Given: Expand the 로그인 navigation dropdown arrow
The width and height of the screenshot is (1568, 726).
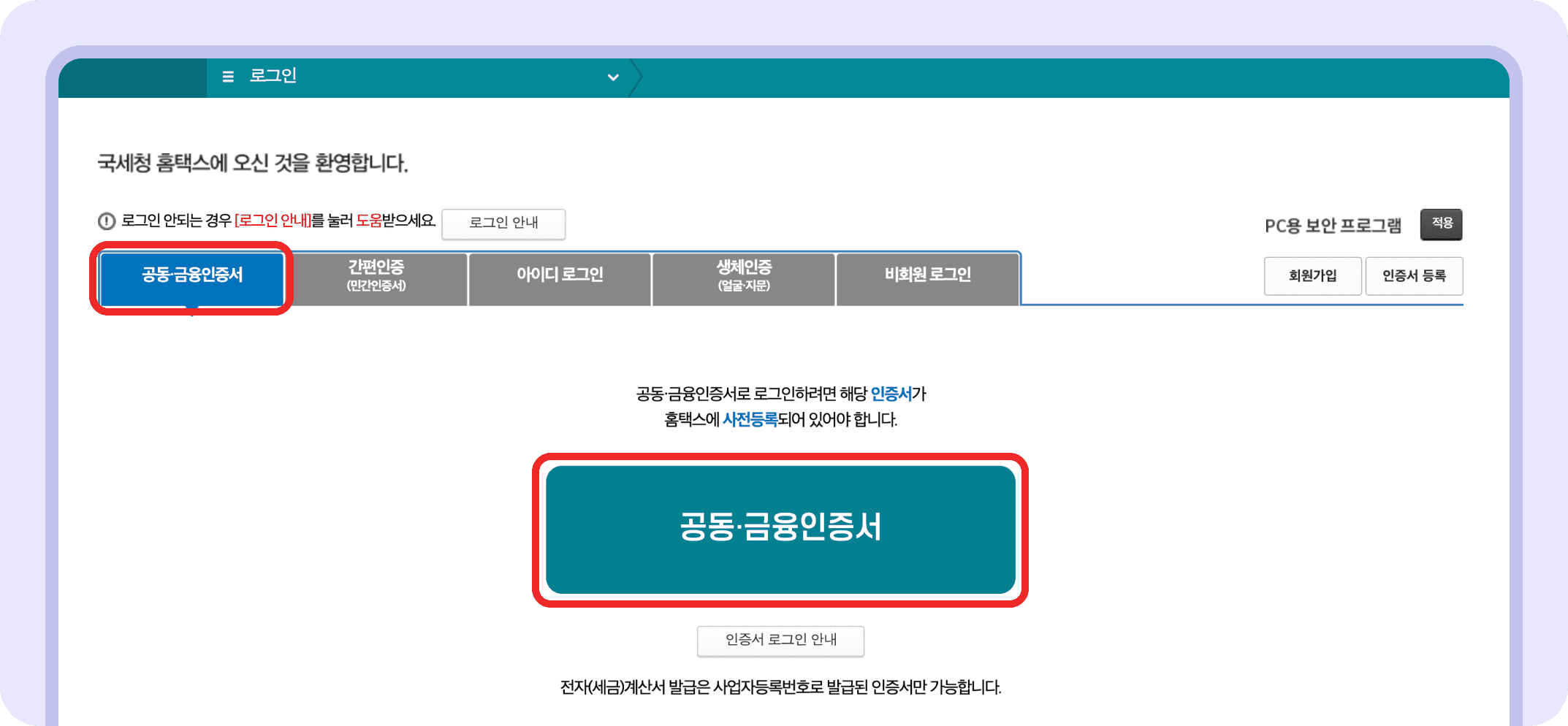Looking at the screenshot, I should (x=613, y=77).
